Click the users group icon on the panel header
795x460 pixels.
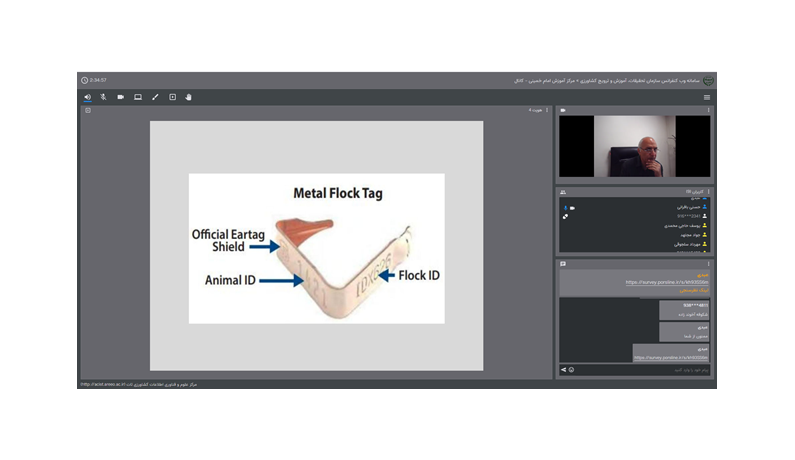[563, 192]
